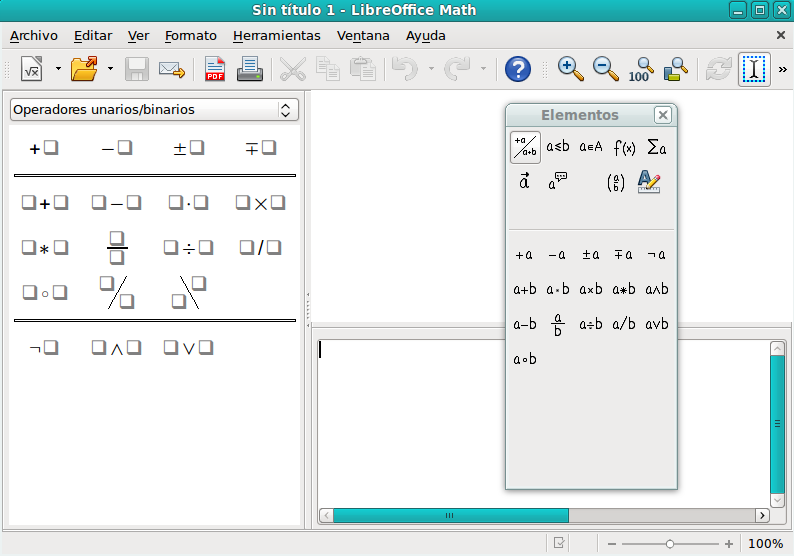
Task: Select Operators Σa category in Elementos
Action: click(657, 147)
